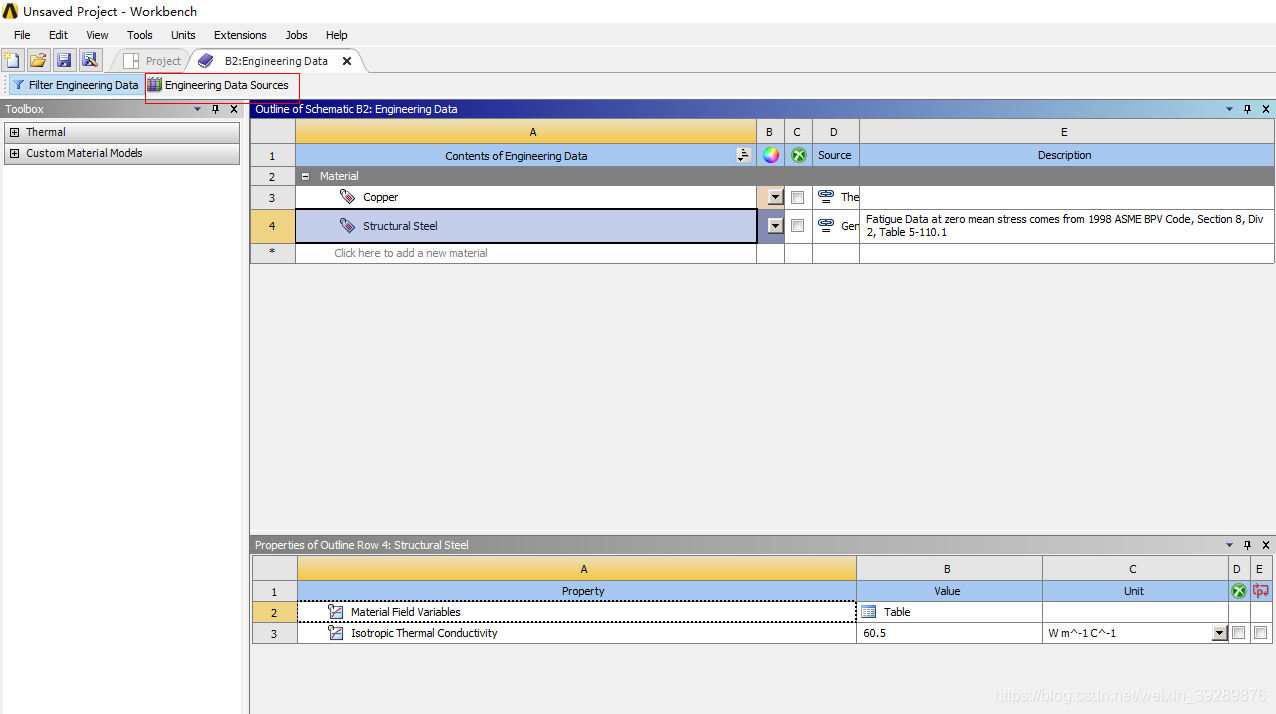Click the Structural Steel material tag icon

pyautogui.click(x=347, y=226)
